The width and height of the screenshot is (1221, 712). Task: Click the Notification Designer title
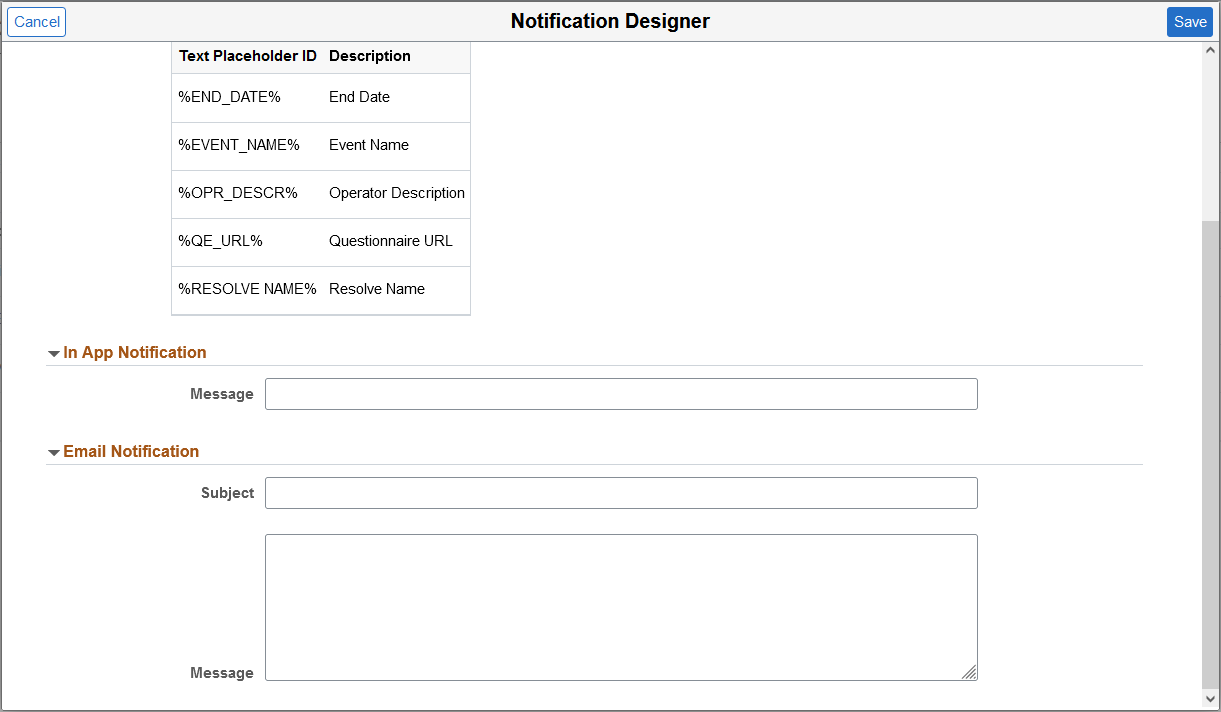click(x=610, y=21)
